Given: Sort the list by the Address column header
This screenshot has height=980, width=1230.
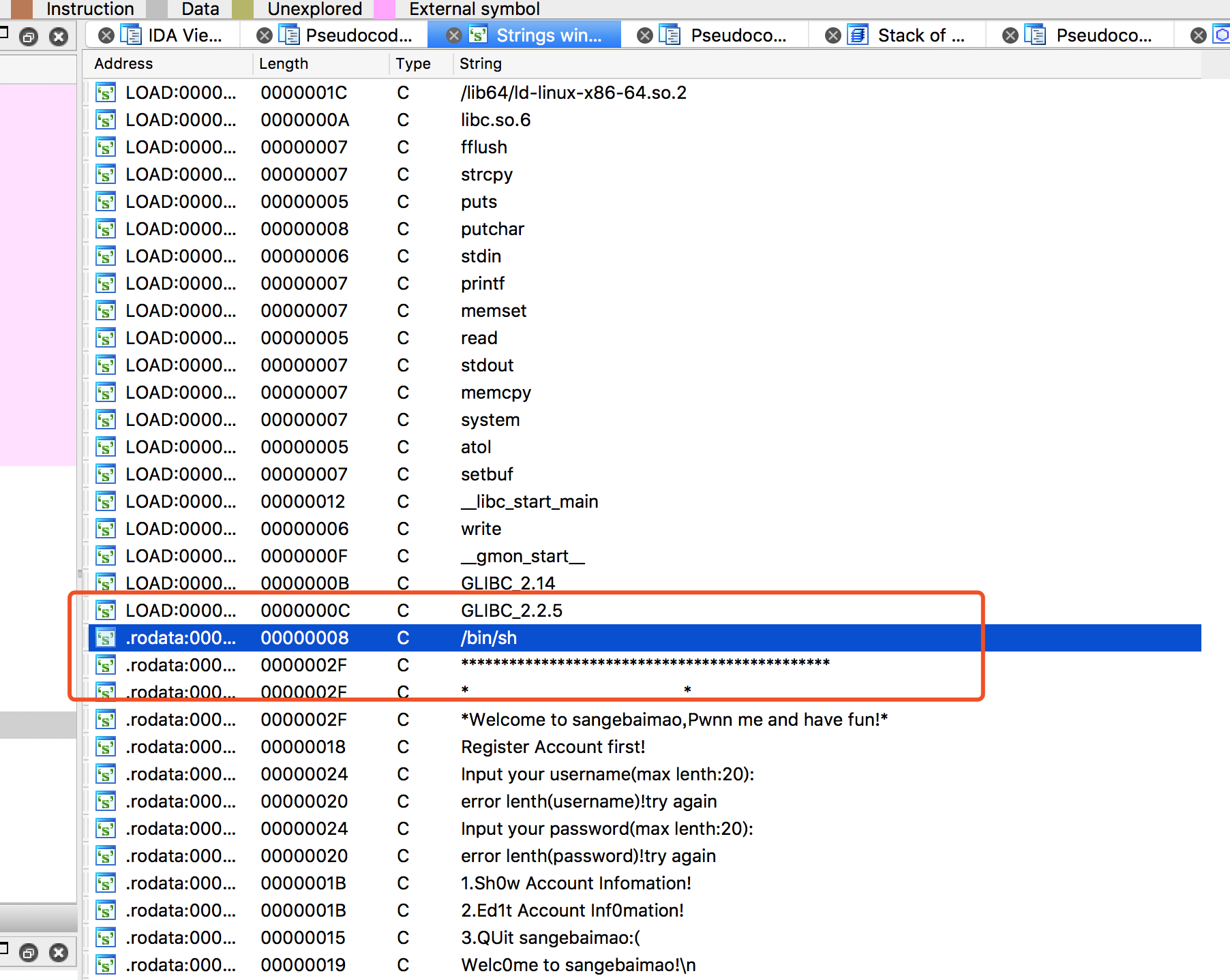Looking at the screenshot, I should point(123,63).
